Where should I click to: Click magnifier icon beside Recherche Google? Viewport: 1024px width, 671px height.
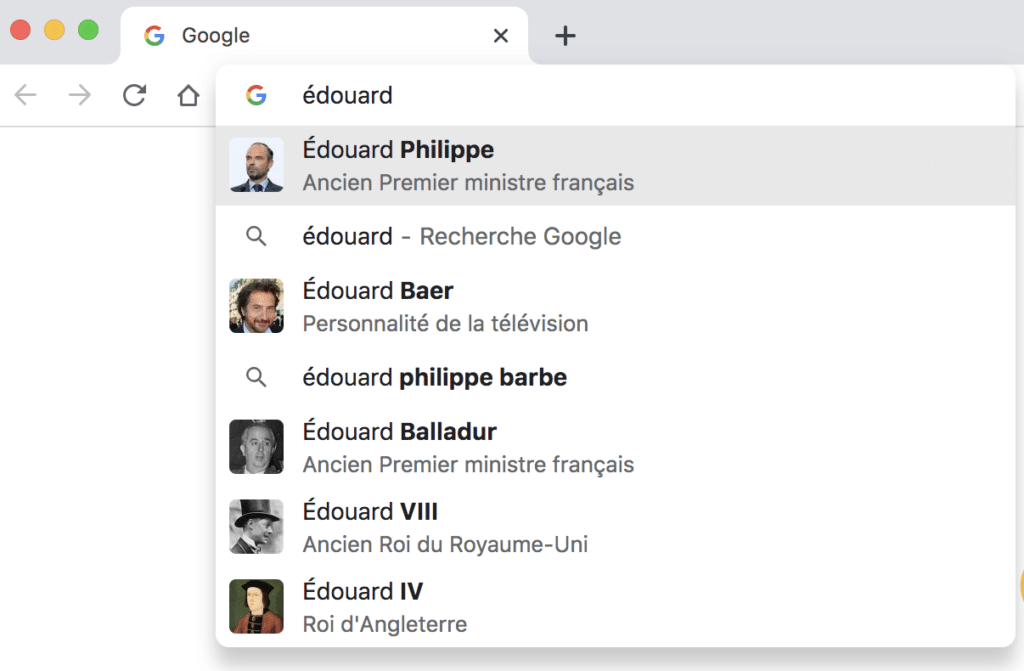256,236
